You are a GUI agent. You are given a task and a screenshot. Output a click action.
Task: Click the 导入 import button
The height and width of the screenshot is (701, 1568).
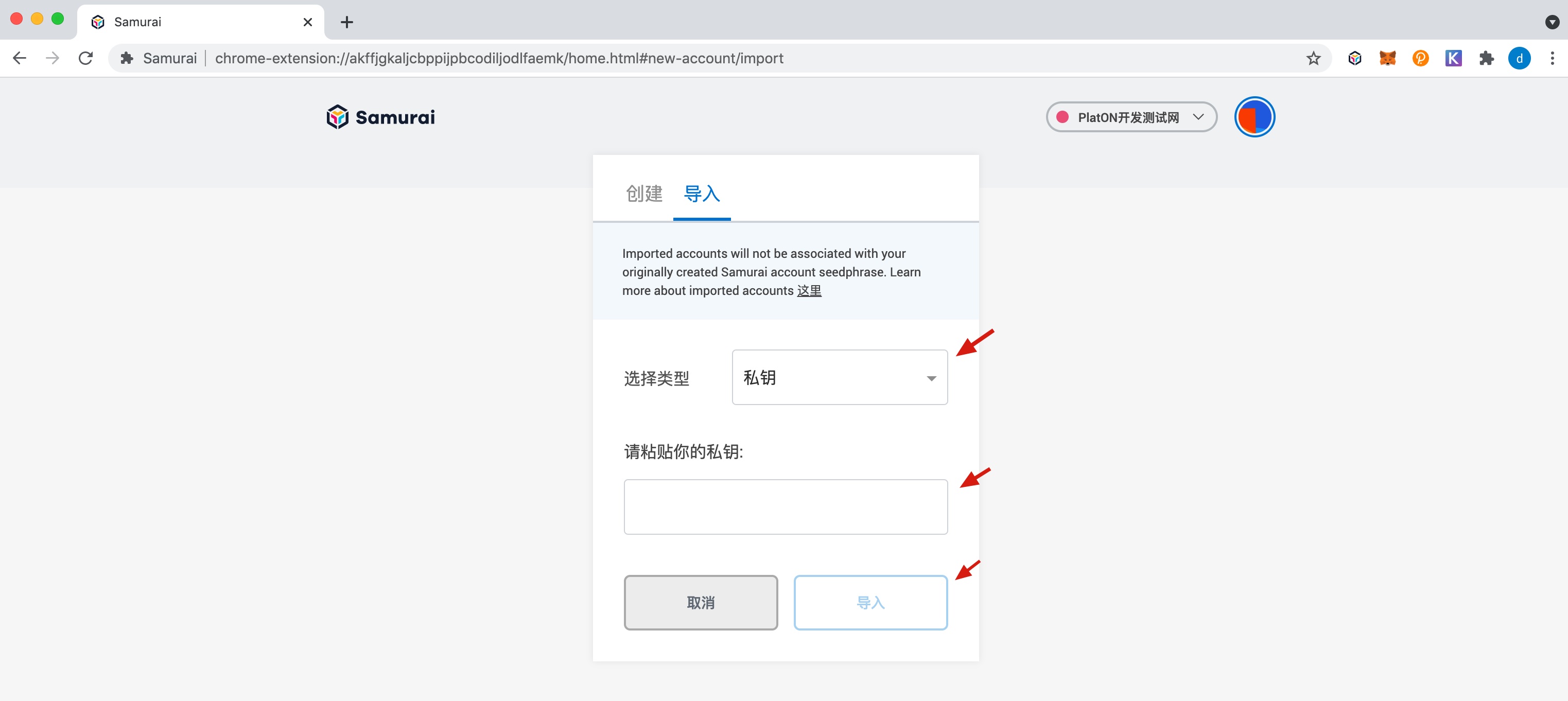870,602
